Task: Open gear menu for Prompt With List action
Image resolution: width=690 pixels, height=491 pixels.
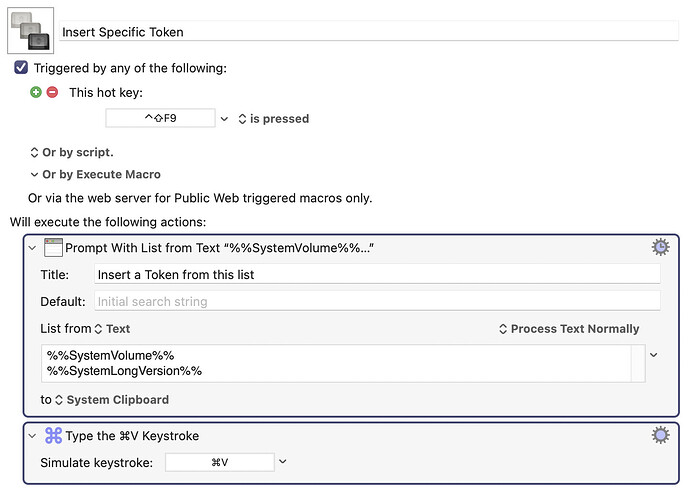Action: [660, 247]
